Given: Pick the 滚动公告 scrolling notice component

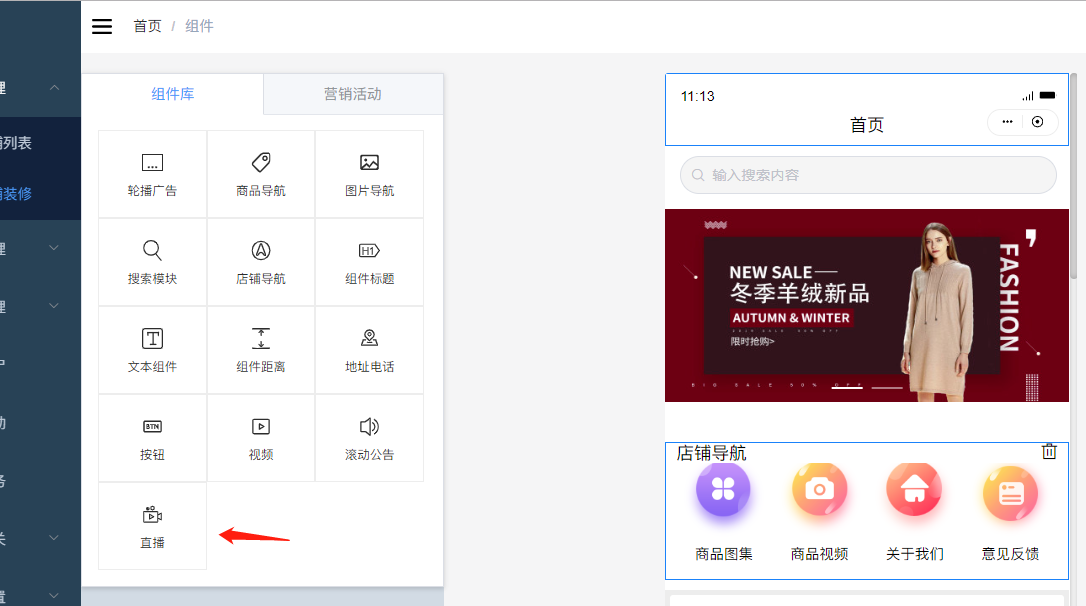Looking at the screenshot, I should (369, 438).
